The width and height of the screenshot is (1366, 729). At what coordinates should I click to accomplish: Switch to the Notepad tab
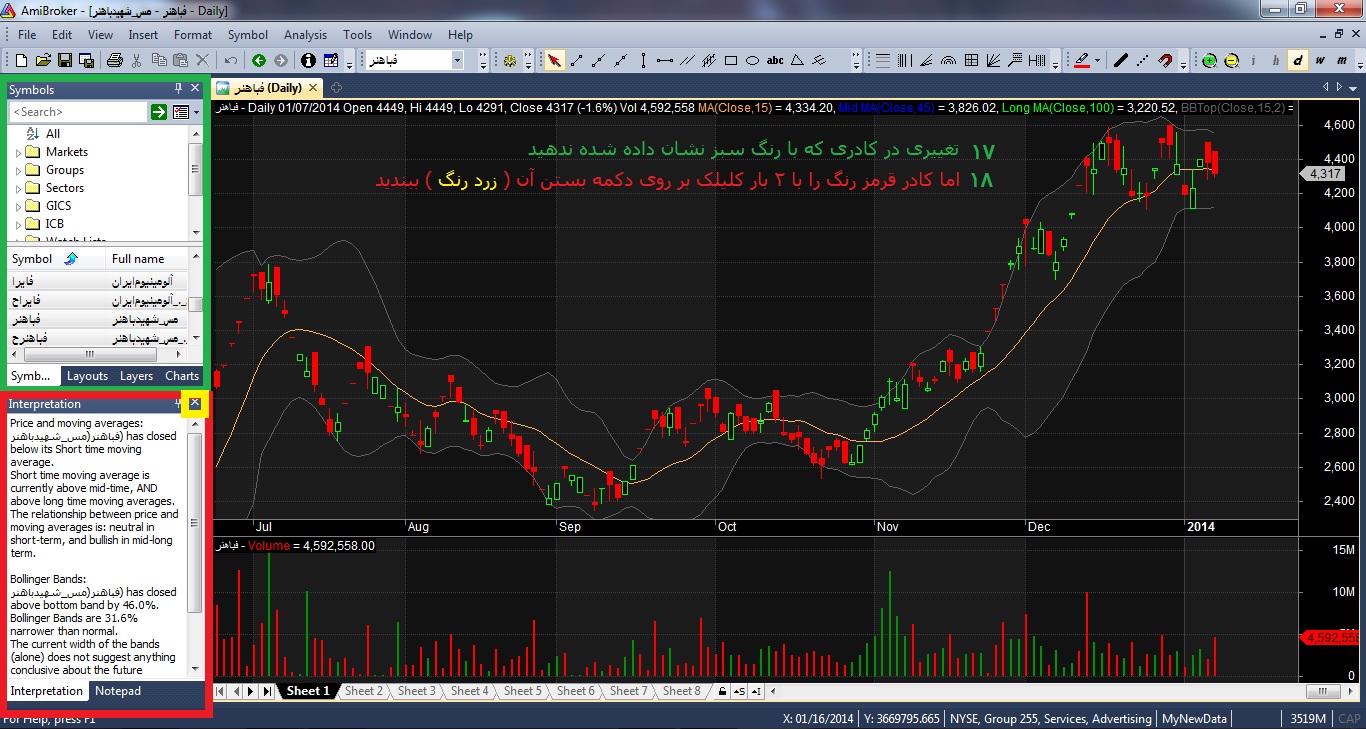coord(118,691)
